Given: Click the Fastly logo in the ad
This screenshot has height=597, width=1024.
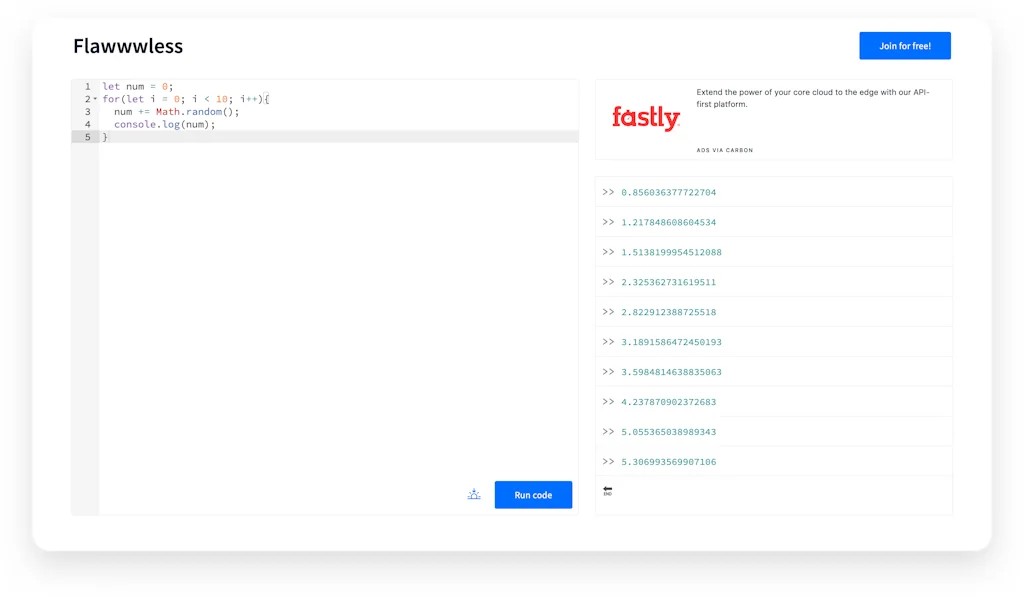Looking at the screenshot, I should (645, 119).
